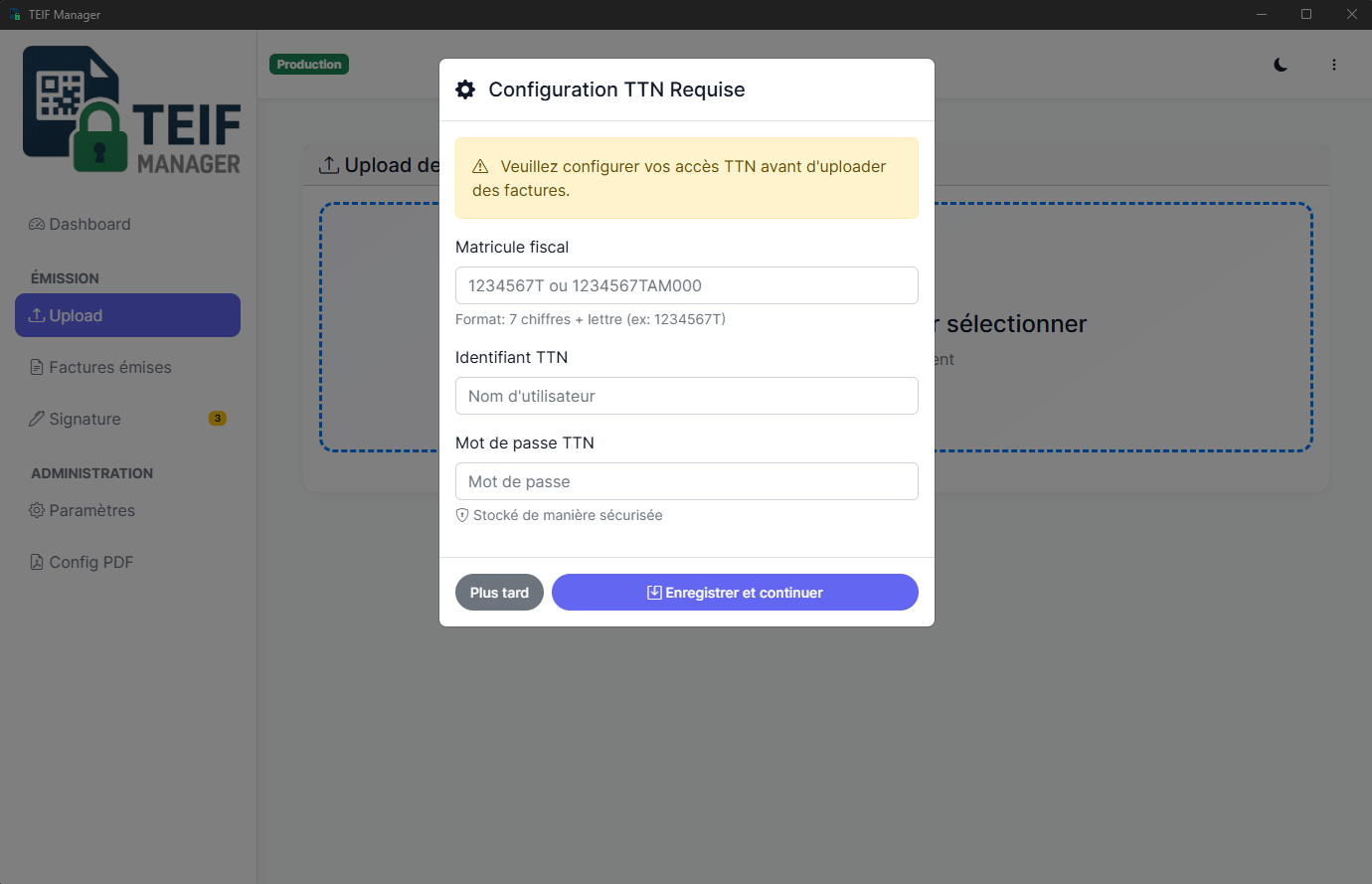
Task: Click the gear icon in dialog title
Action: tap(465, 89)
